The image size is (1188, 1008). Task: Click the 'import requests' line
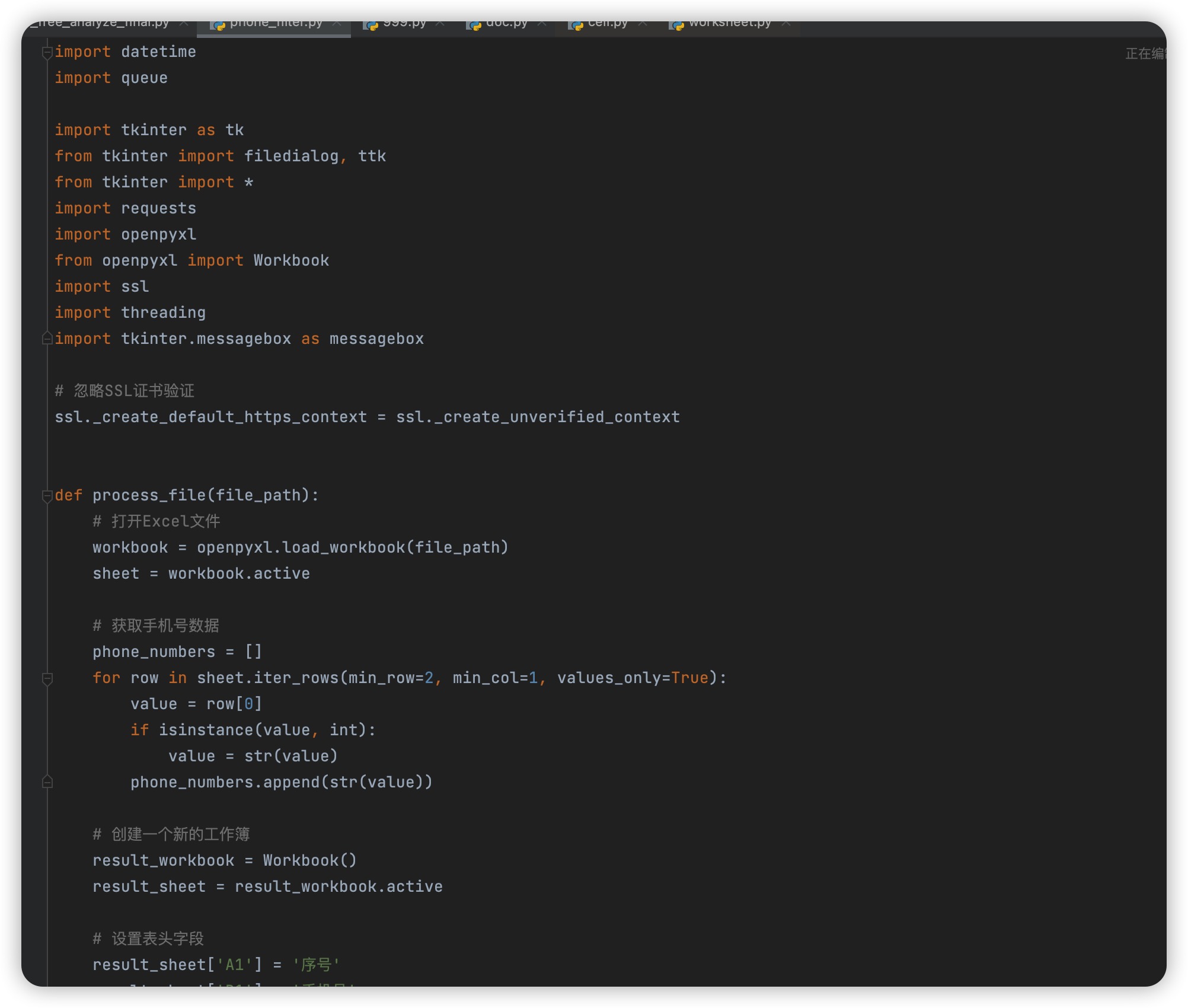[x=126, y=209]
